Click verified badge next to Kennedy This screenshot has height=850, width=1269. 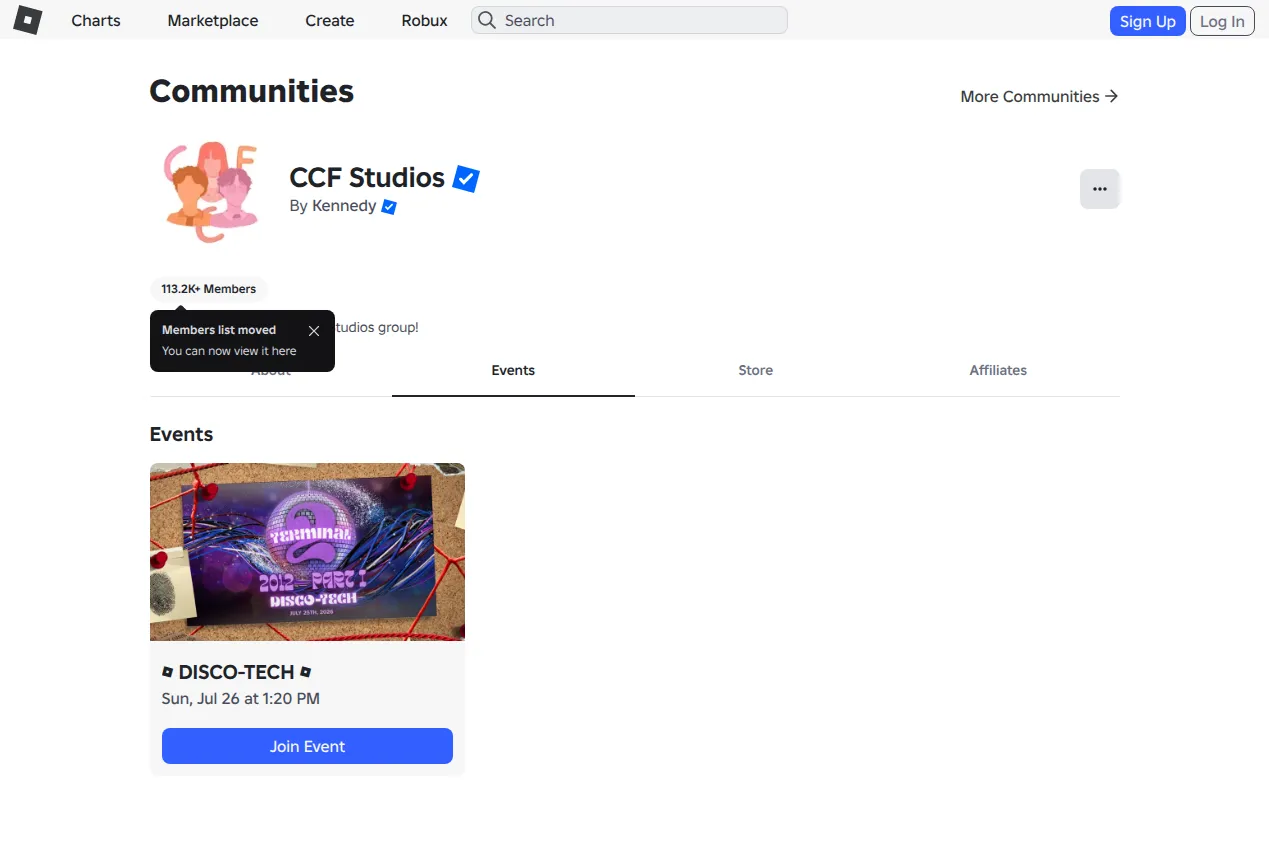[x=389, y=207]
